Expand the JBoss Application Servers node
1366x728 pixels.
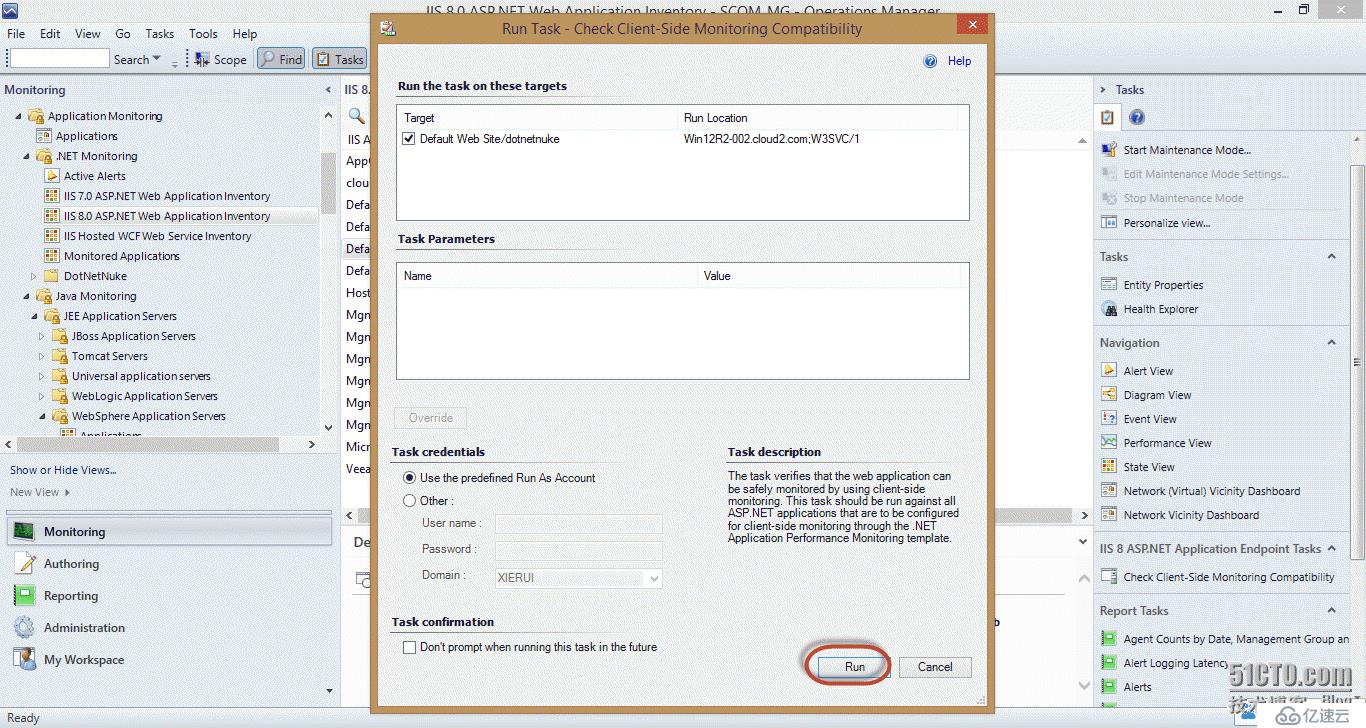click(42, 336)
